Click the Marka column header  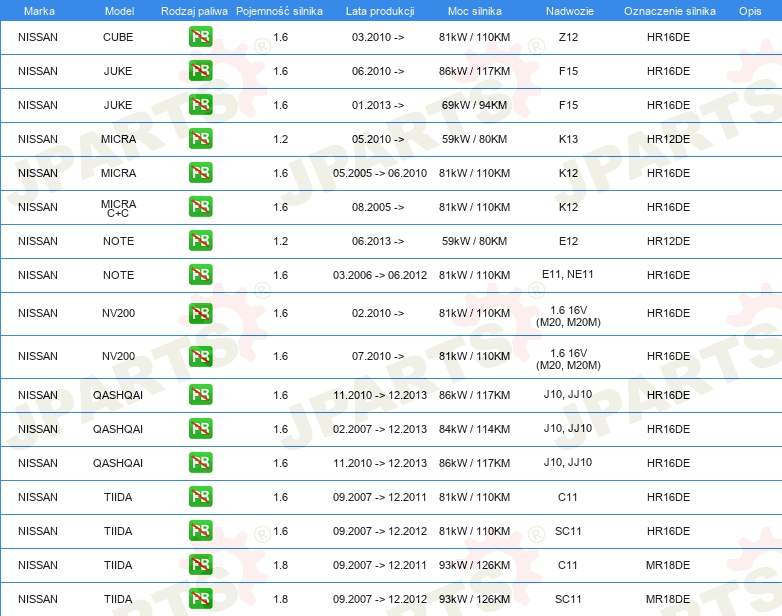39,11
